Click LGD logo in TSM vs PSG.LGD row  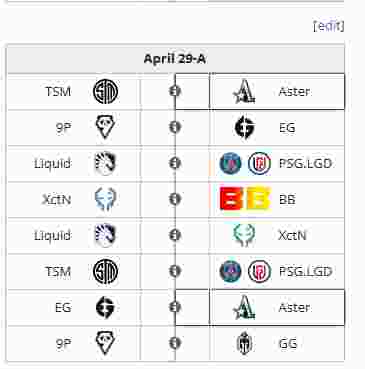259,271
